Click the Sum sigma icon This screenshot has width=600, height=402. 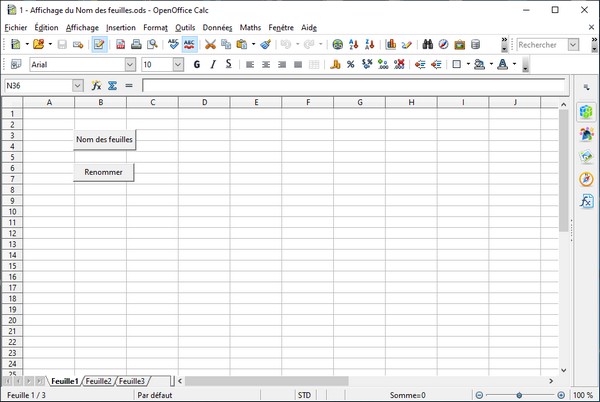tap(112, 86)
